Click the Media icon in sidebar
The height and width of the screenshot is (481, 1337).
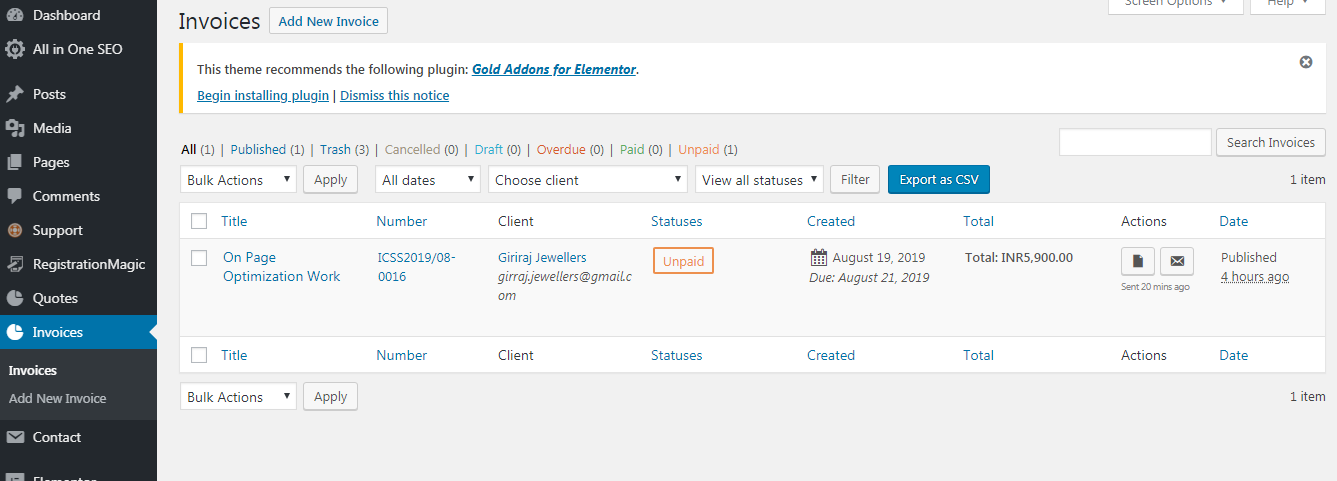[15, 128]
